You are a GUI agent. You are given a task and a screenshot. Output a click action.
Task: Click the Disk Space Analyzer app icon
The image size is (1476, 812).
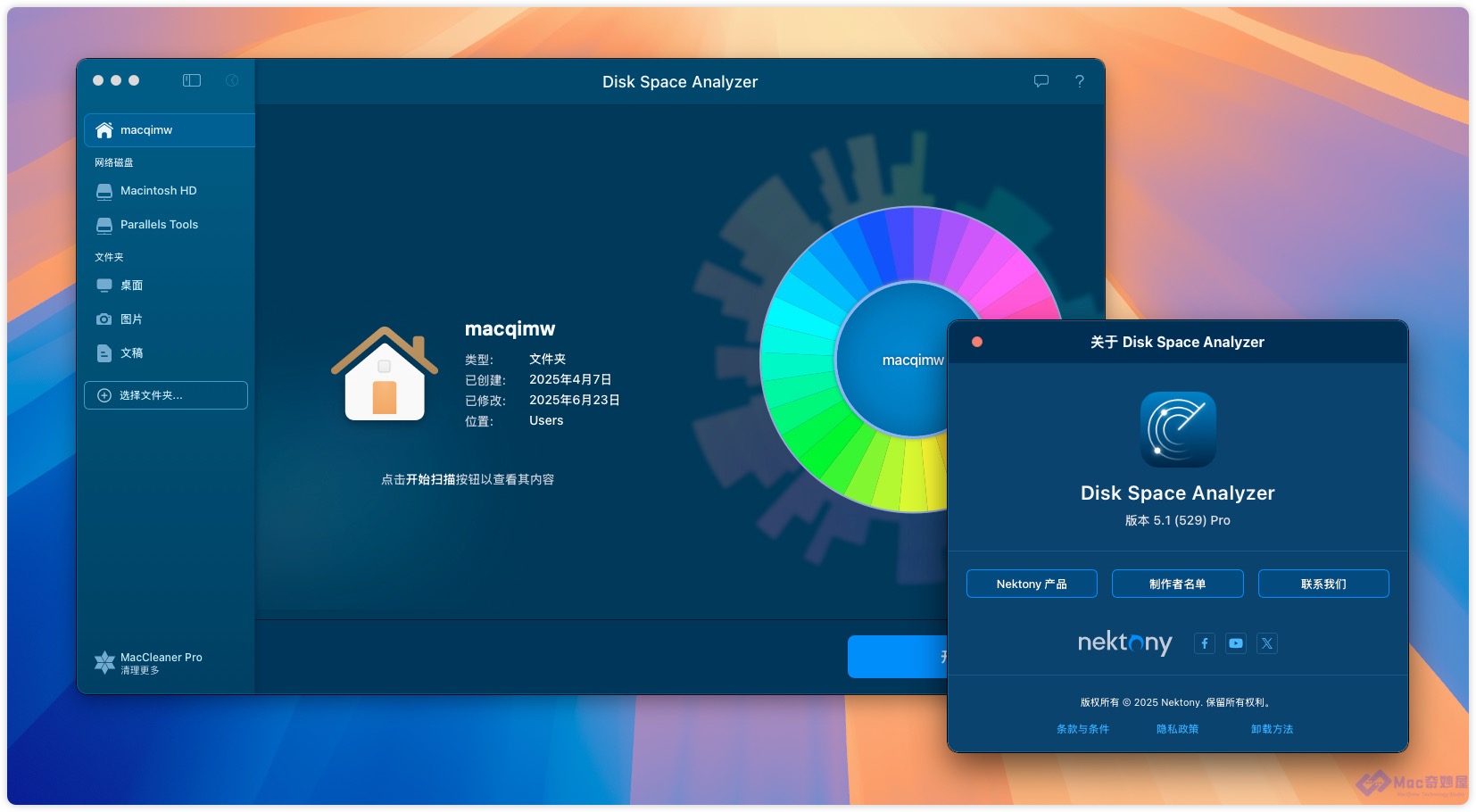tap(1178, 429)
